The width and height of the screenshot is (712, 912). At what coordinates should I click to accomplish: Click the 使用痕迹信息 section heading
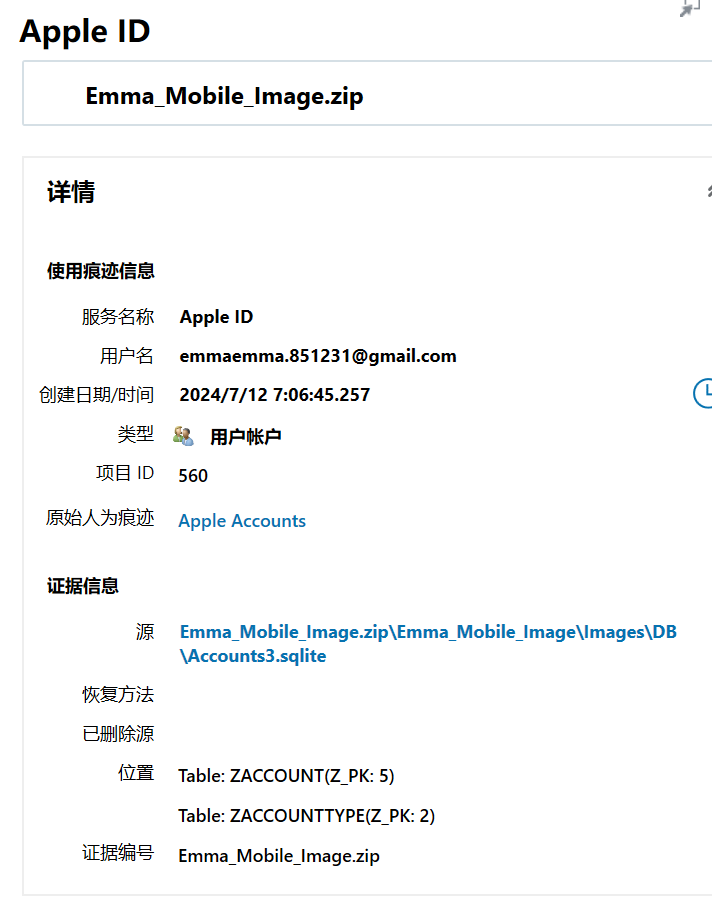click(x=101, y=270)
